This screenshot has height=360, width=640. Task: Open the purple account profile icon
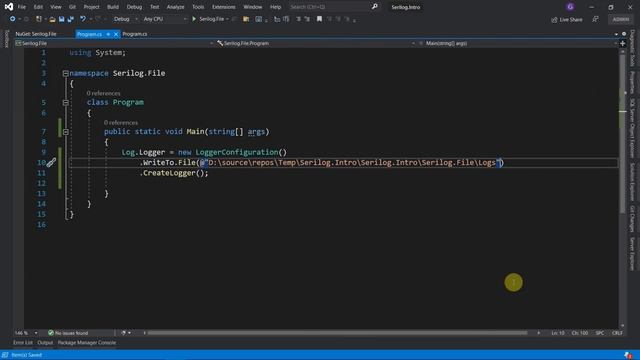pyautogui.click(x=570, y=7)
